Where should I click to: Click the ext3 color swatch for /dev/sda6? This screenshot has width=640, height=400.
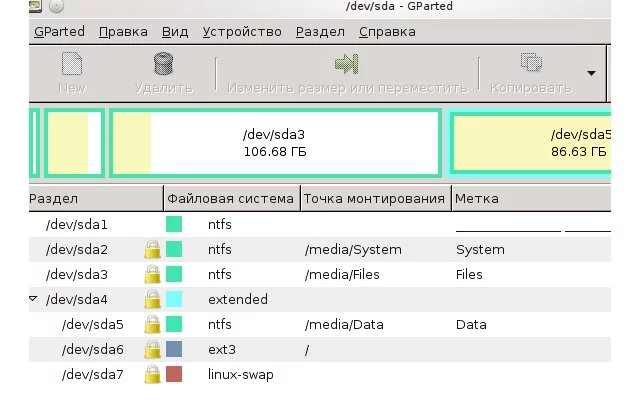(x=174, y=349)
